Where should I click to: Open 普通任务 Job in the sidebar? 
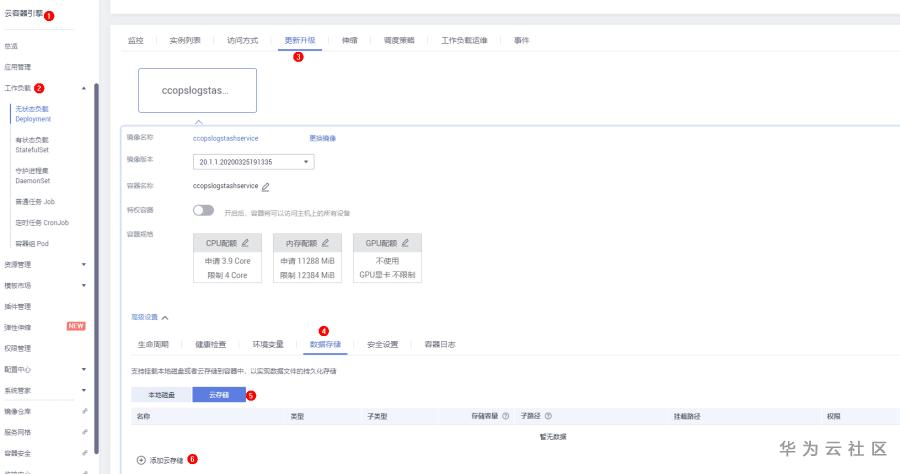tap(35, 201)
